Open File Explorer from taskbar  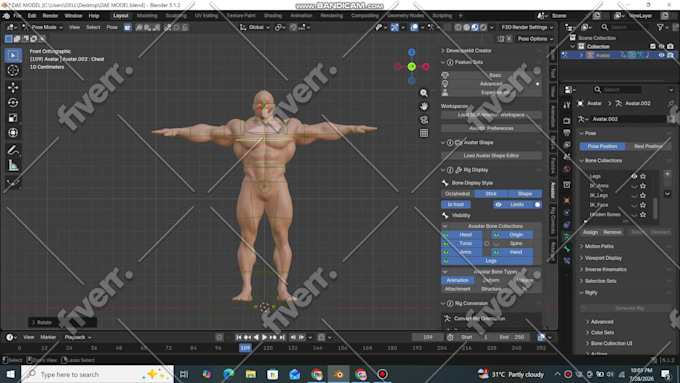pyautogui.click(x=250, y=374)
